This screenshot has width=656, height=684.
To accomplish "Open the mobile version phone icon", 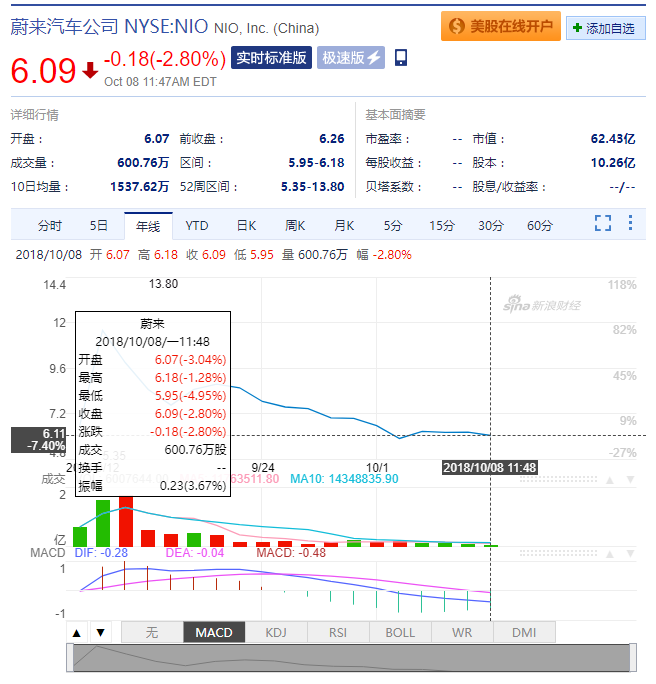I will click(400, 57).
